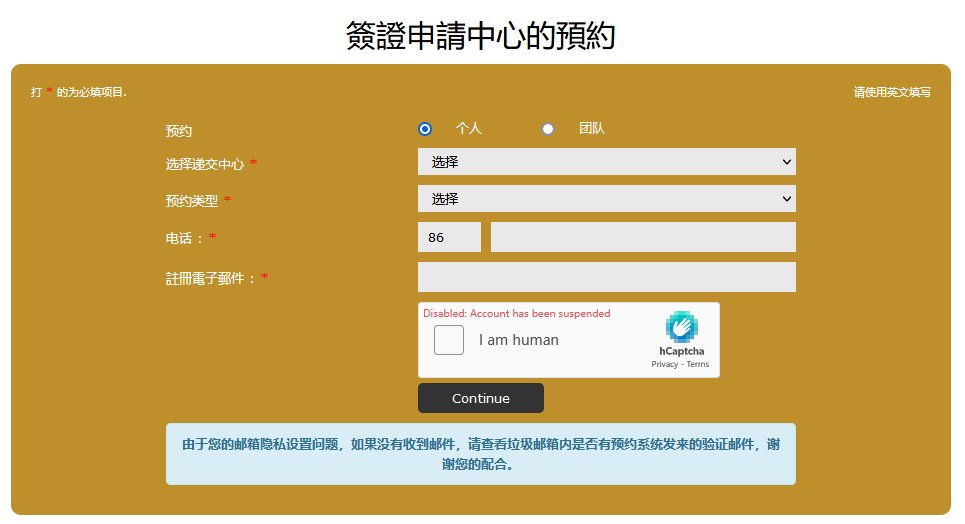Click the 打 * 的为必填项目 required-fields note

(x=78, y=92)
